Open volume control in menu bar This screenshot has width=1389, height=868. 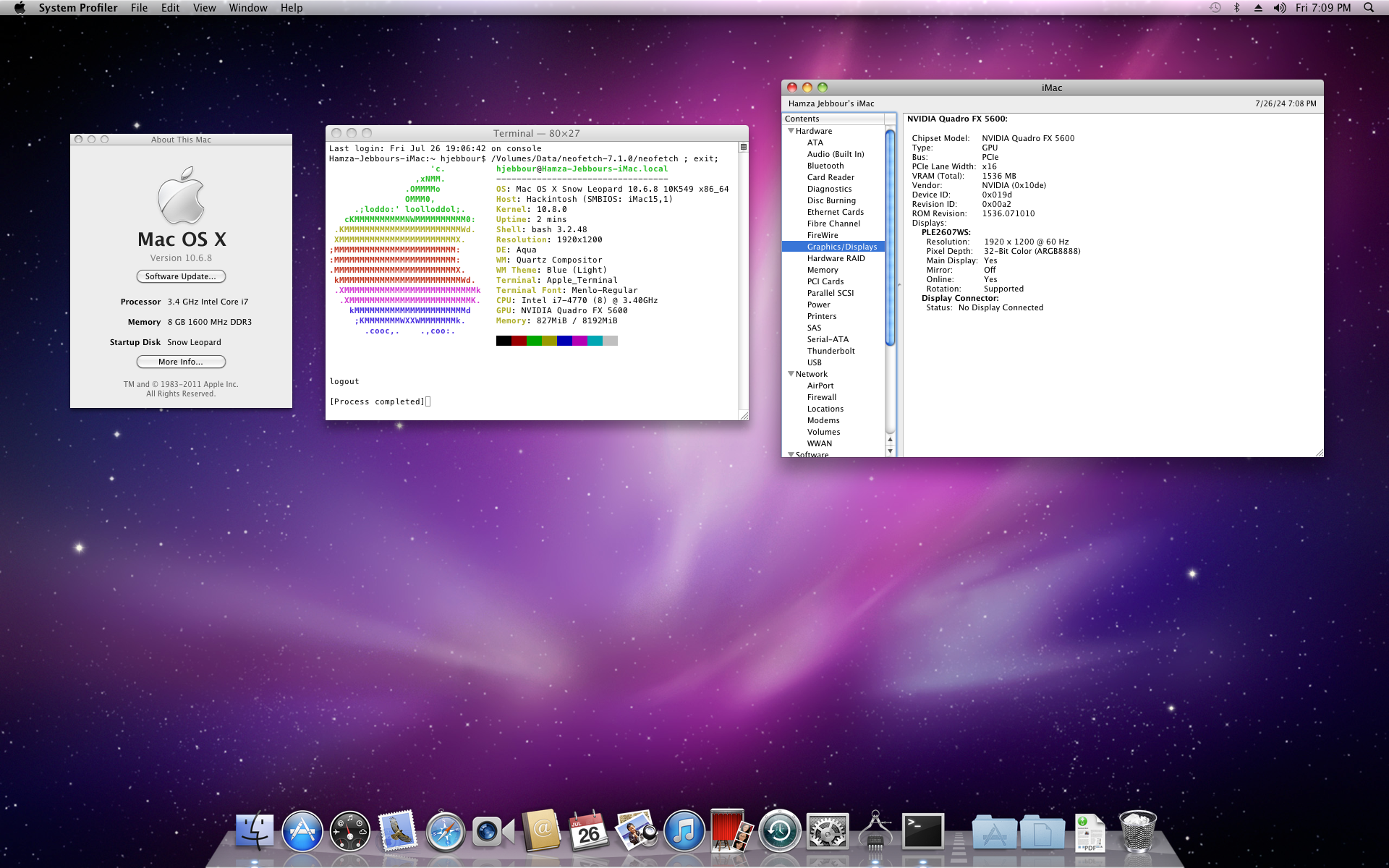pyautogui.click(x=1280, y=8)
